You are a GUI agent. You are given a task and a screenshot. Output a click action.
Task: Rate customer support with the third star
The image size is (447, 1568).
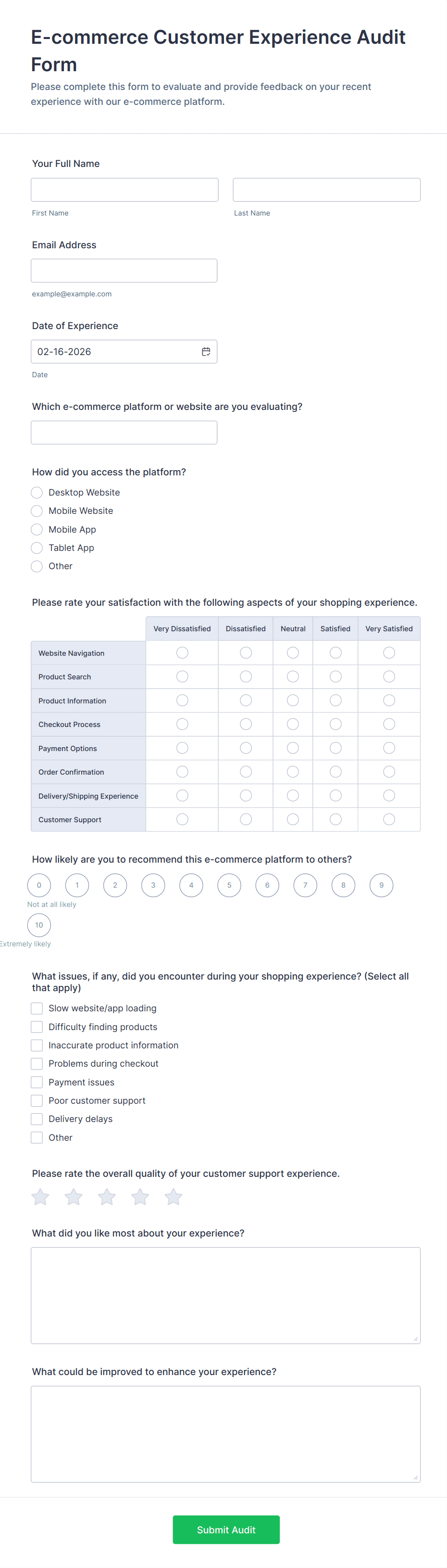click(107, 1197)
